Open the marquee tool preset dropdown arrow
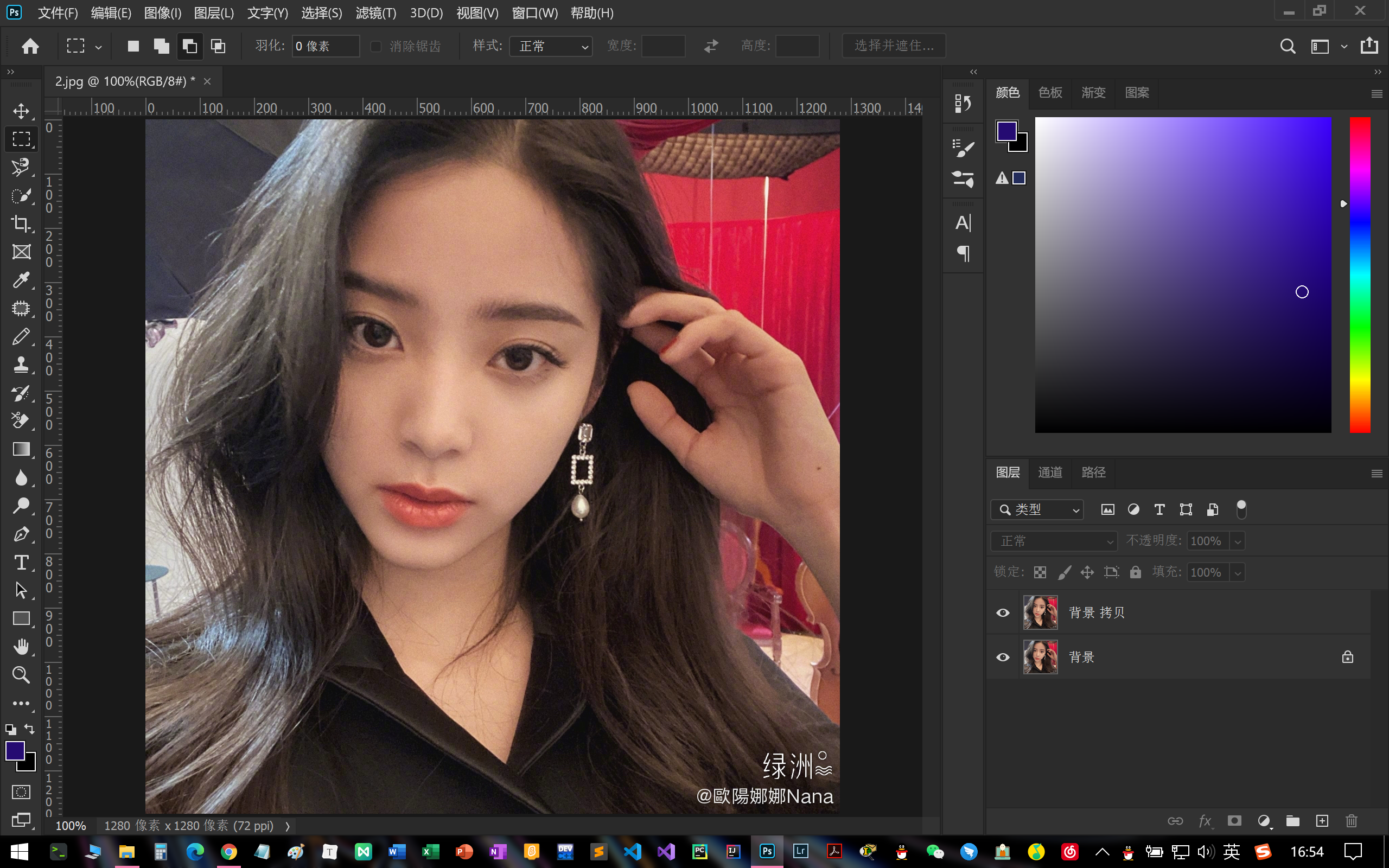Viewport: 1389px width, 868px height. [x=99, y=47]
